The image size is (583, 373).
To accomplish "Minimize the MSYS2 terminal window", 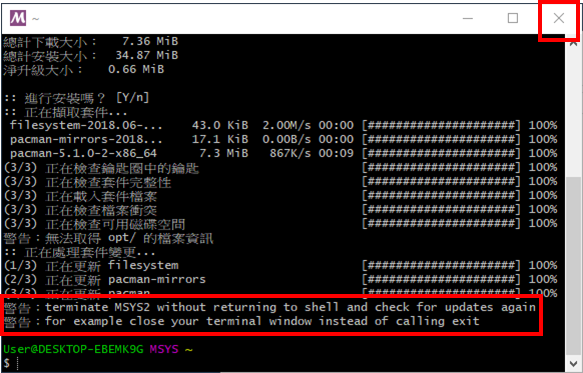I will [x=468, y=18].
